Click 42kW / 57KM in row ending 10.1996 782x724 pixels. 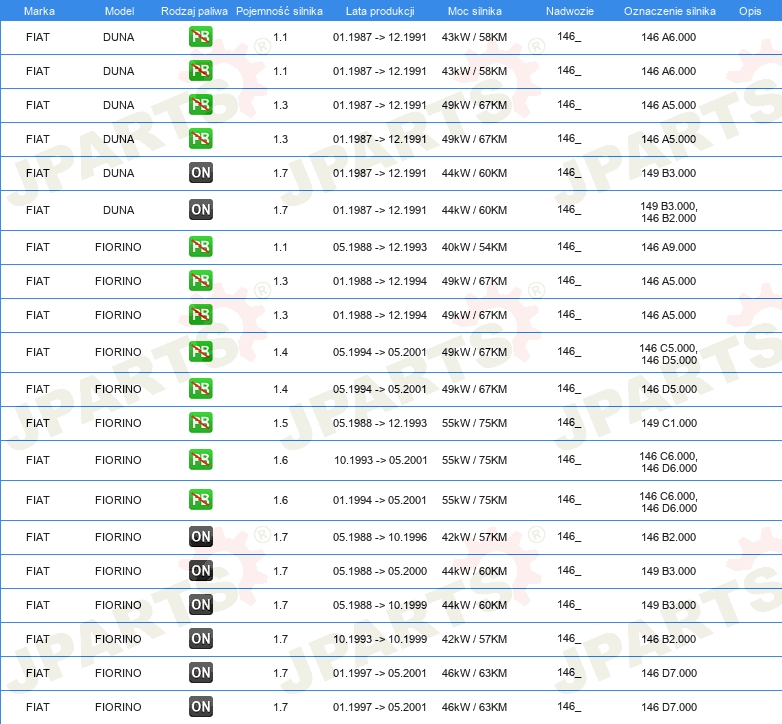click(474, 538)
